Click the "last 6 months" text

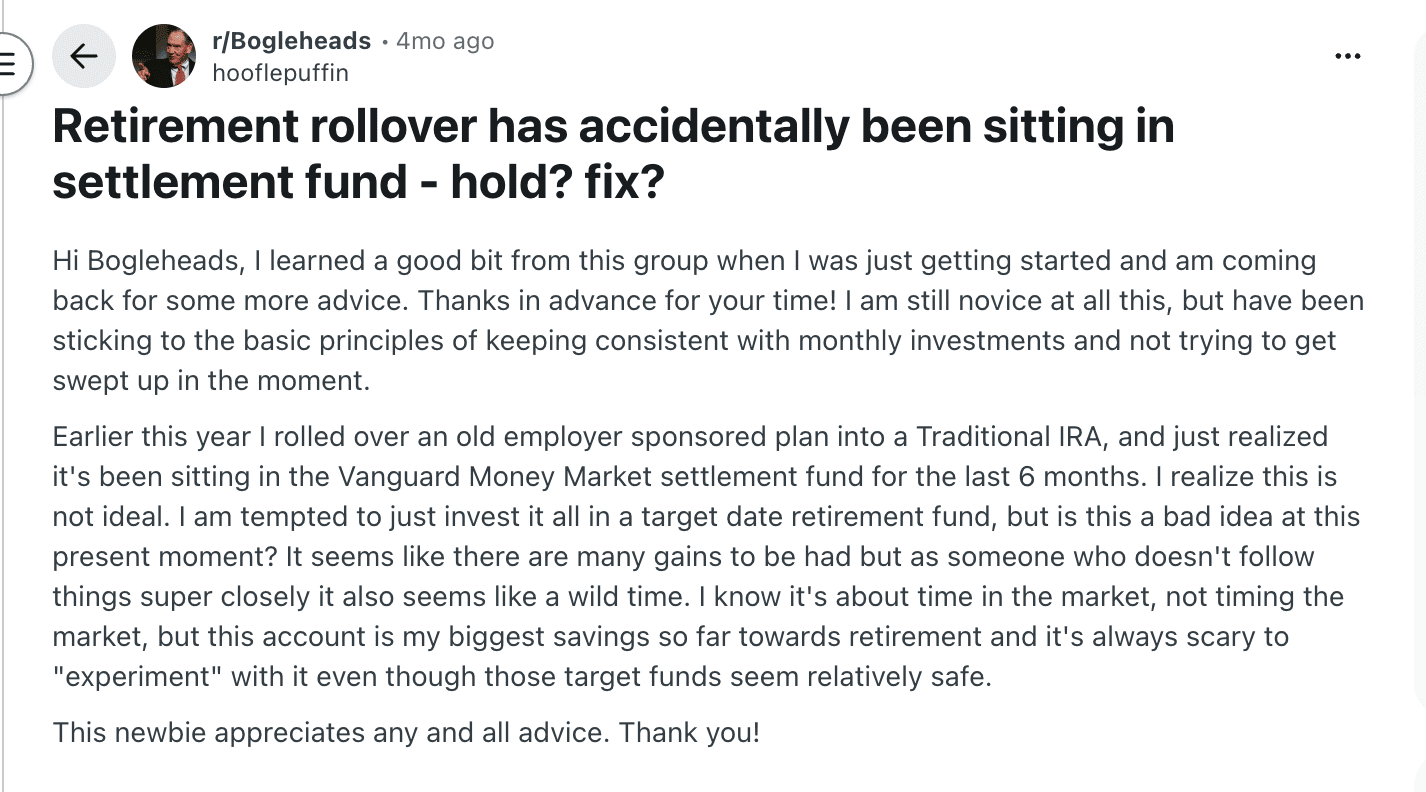(1008, 477)
